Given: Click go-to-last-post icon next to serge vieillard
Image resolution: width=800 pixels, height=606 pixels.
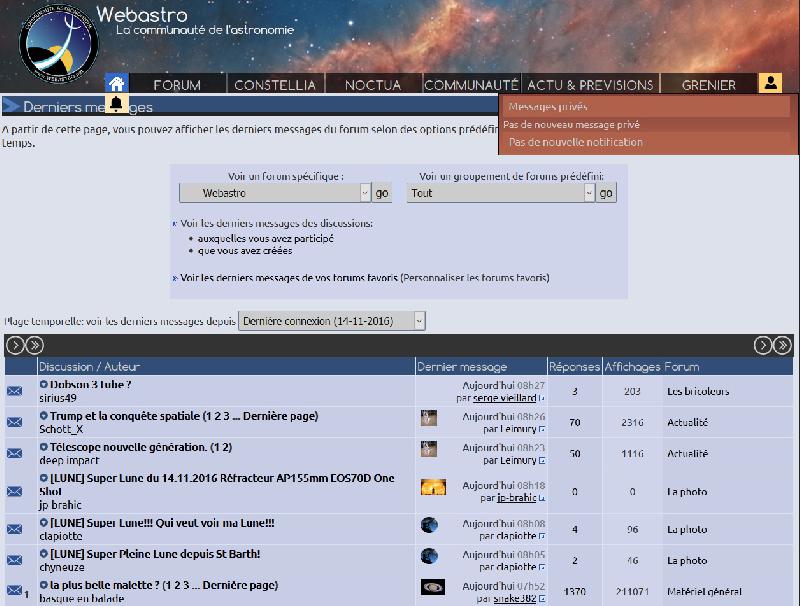Looking at the screenshot, I should click(x=542, y=398).
